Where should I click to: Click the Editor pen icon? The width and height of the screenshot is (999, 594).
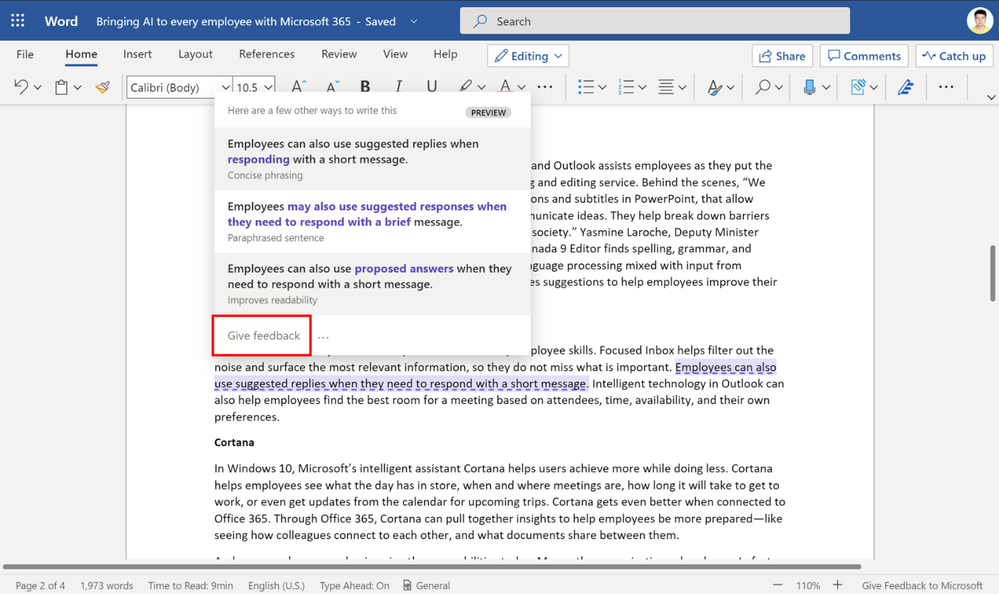905,87
